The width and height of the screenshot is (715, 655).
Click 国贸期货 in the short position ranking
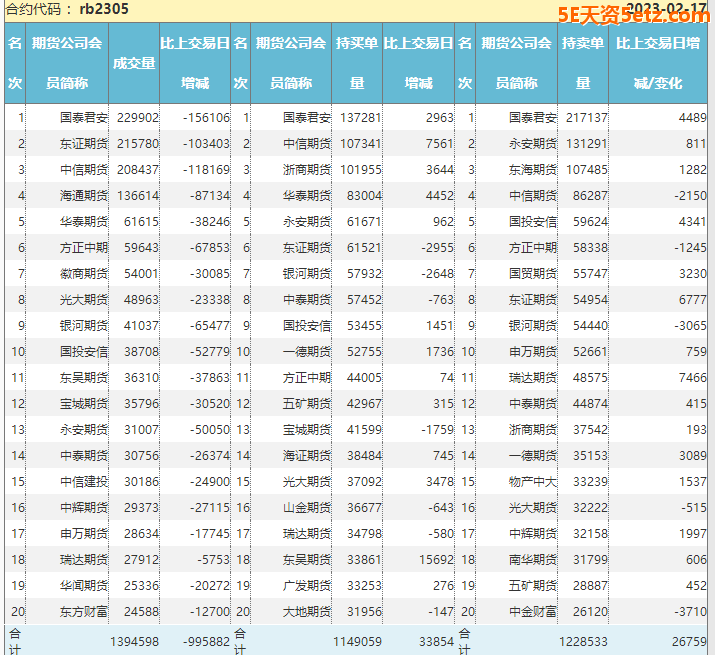[533, 274]
